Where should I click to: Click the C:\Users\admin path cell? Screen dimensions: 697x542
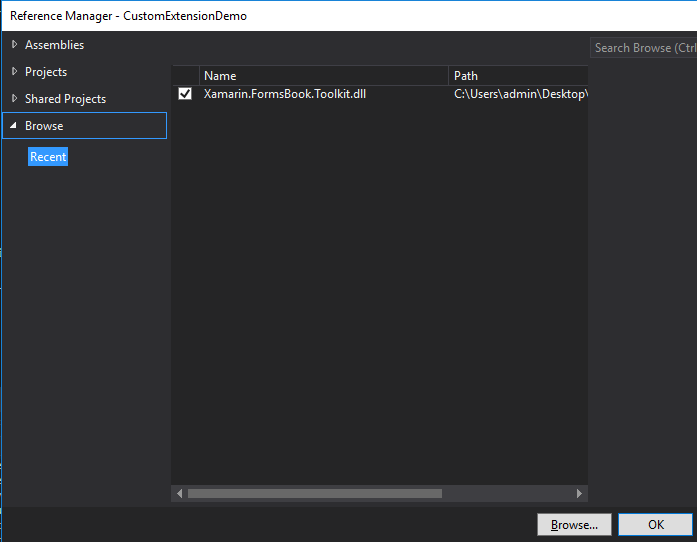pyautogui.click(x=519, y=94)
